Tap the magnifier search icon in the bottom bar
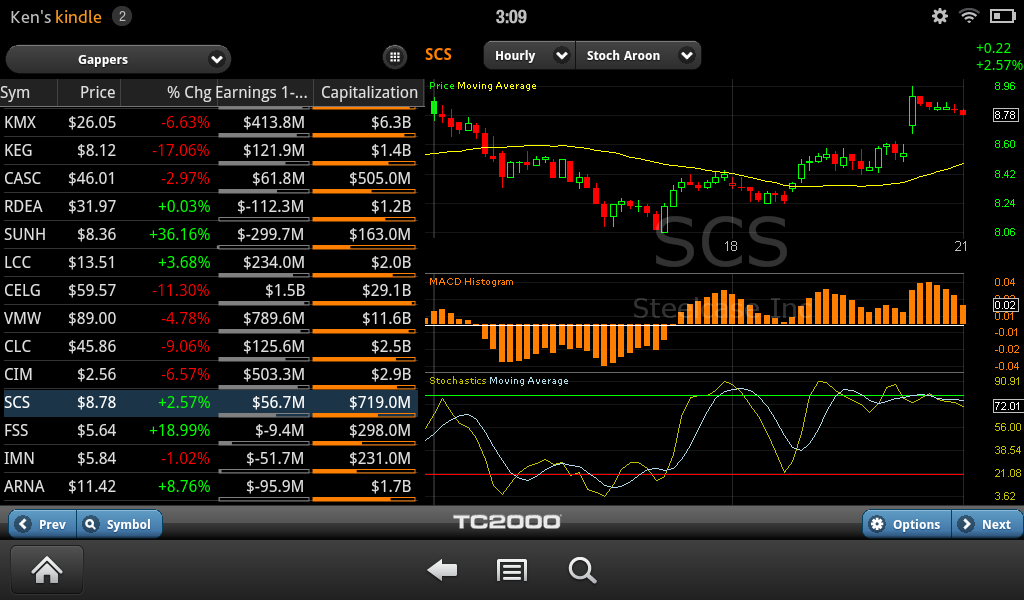The width and height of the screenshot is (1024, 600). tap(582, 570)
